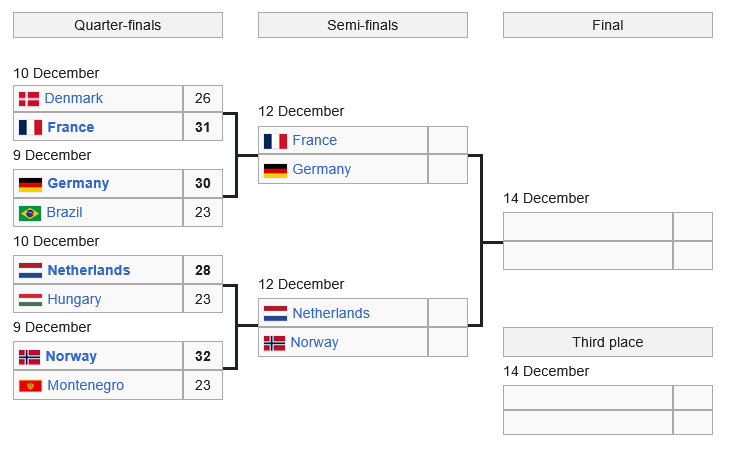Click the Germany flag in semi-finals

point(275,170)
